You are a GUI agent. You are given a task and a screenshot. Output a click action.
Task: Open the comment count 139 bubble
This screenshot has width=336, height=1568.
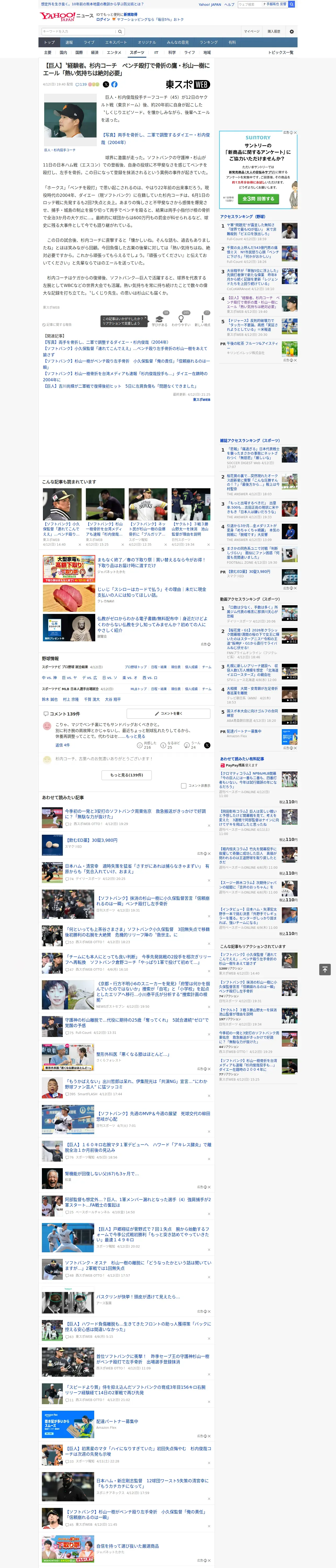81,85
